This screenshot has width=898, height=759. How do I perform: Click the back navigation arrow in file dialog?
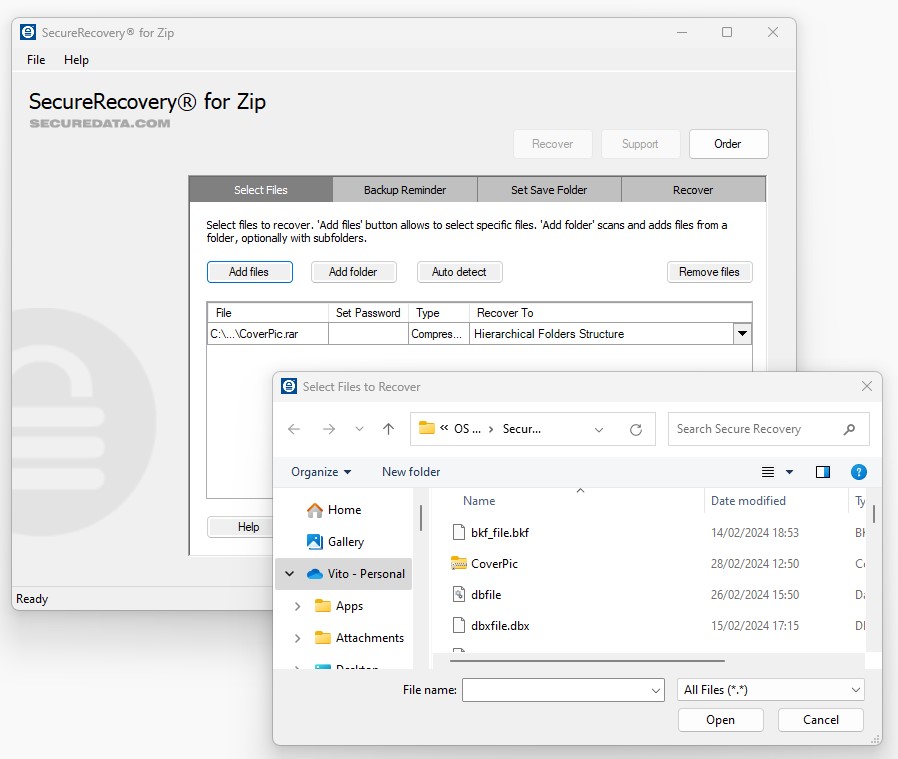point(293,428)
